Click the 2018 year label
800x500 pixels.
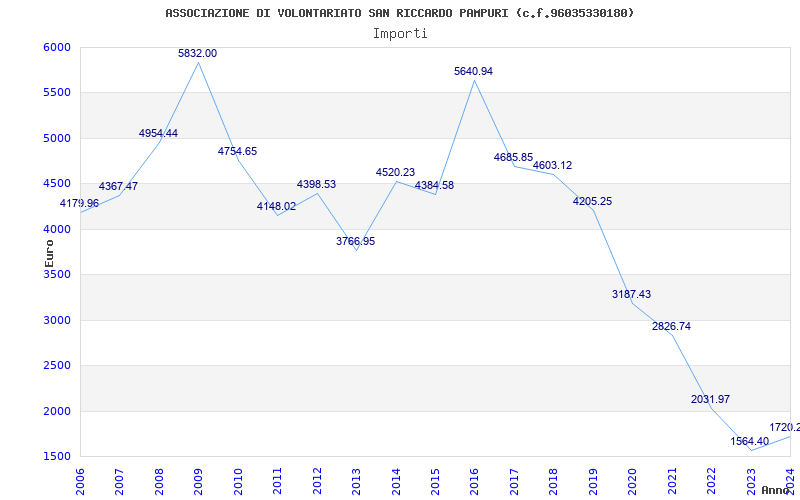(x=554, y=481)
